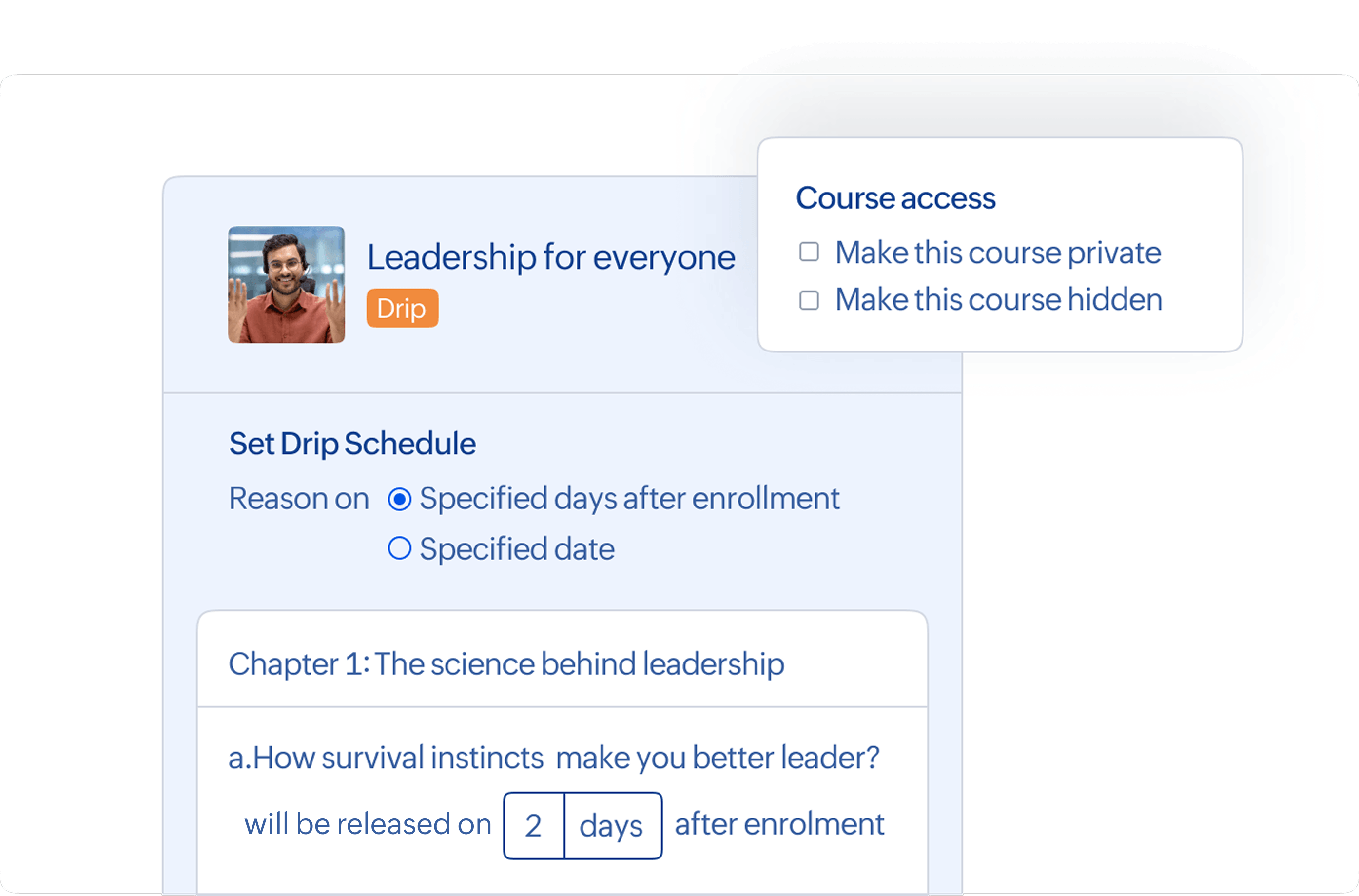Click the Make this course hidden label
1359x896 pixels.
pos(999,300)
